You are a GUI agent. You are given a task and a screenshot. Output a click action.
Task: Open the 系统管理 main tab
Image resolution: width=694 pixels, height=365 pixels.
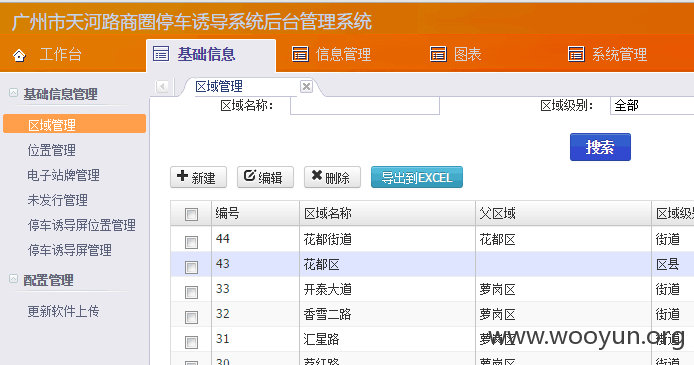(620, 54)
